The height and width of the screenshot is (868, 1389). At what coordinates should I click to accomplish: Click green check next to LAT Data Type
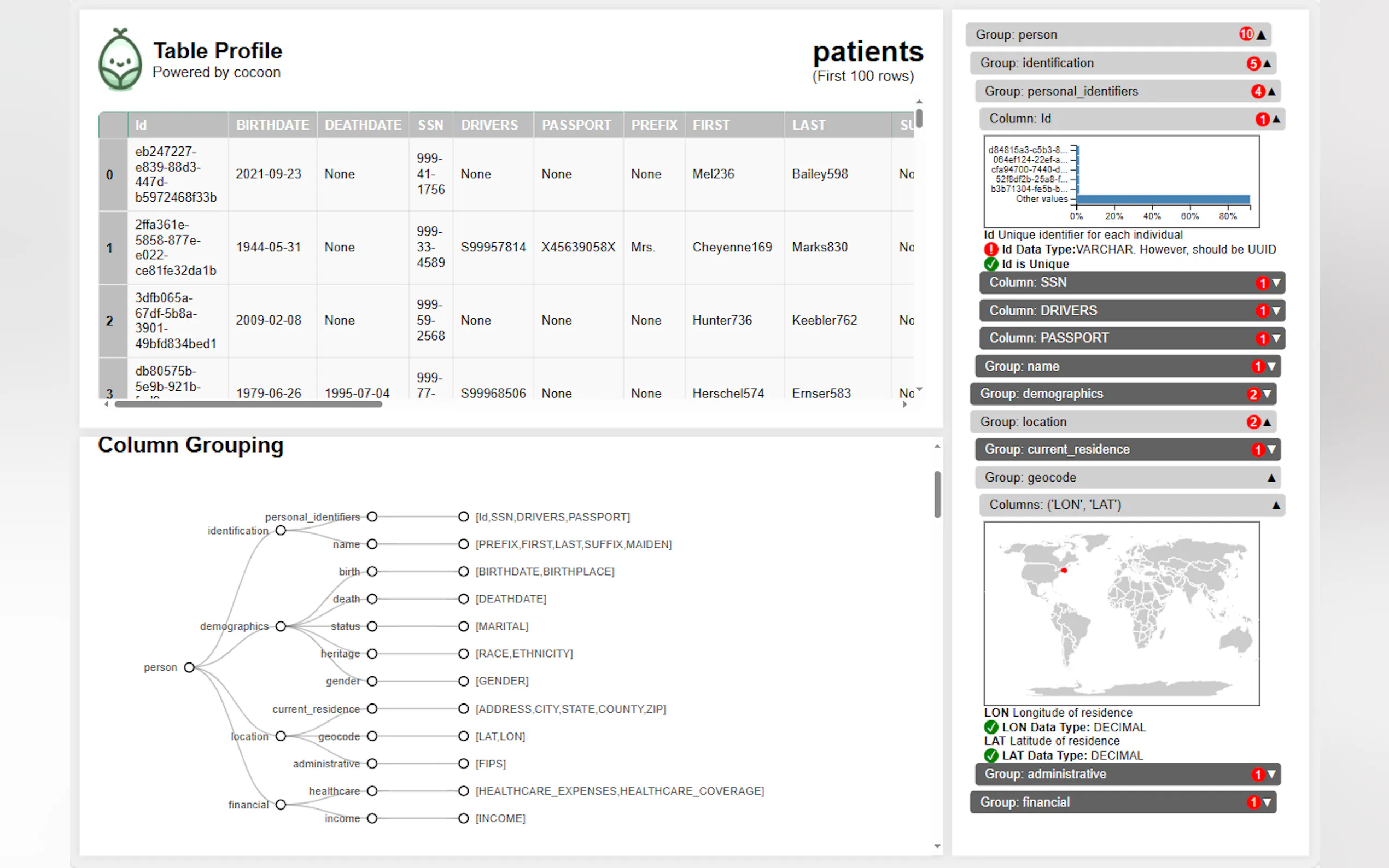tap(991, 755)
